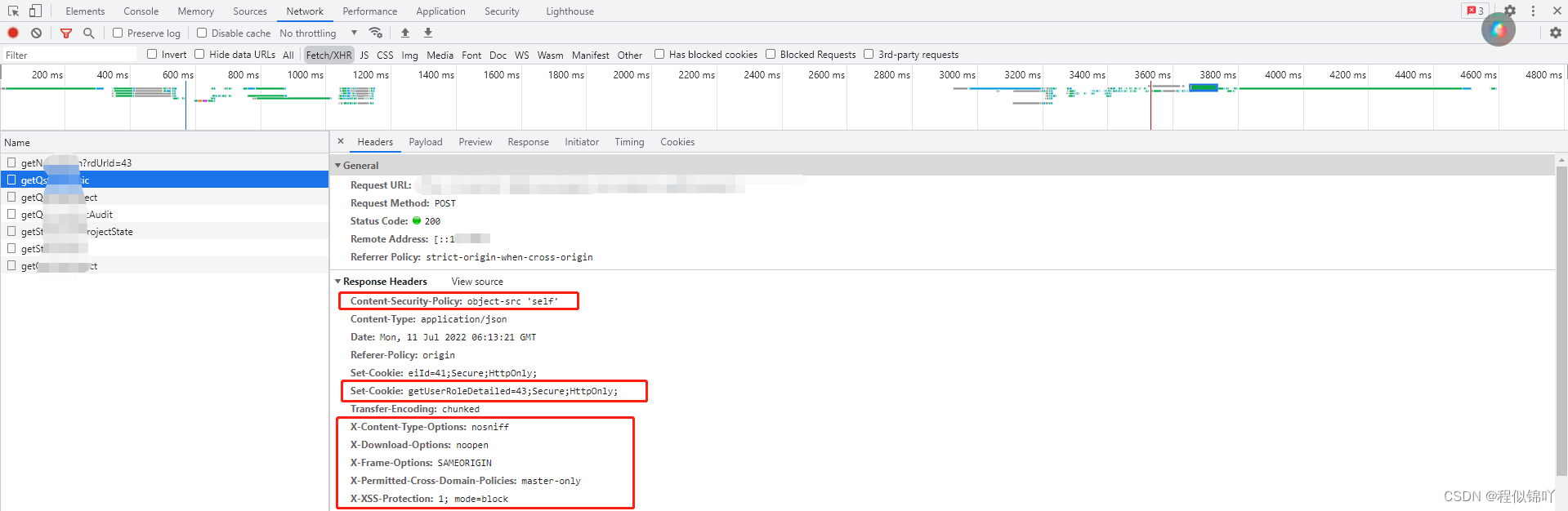This screenshot has height=511, width=1568.
Task: Import HAR file upload arrow
Action: 405,33
